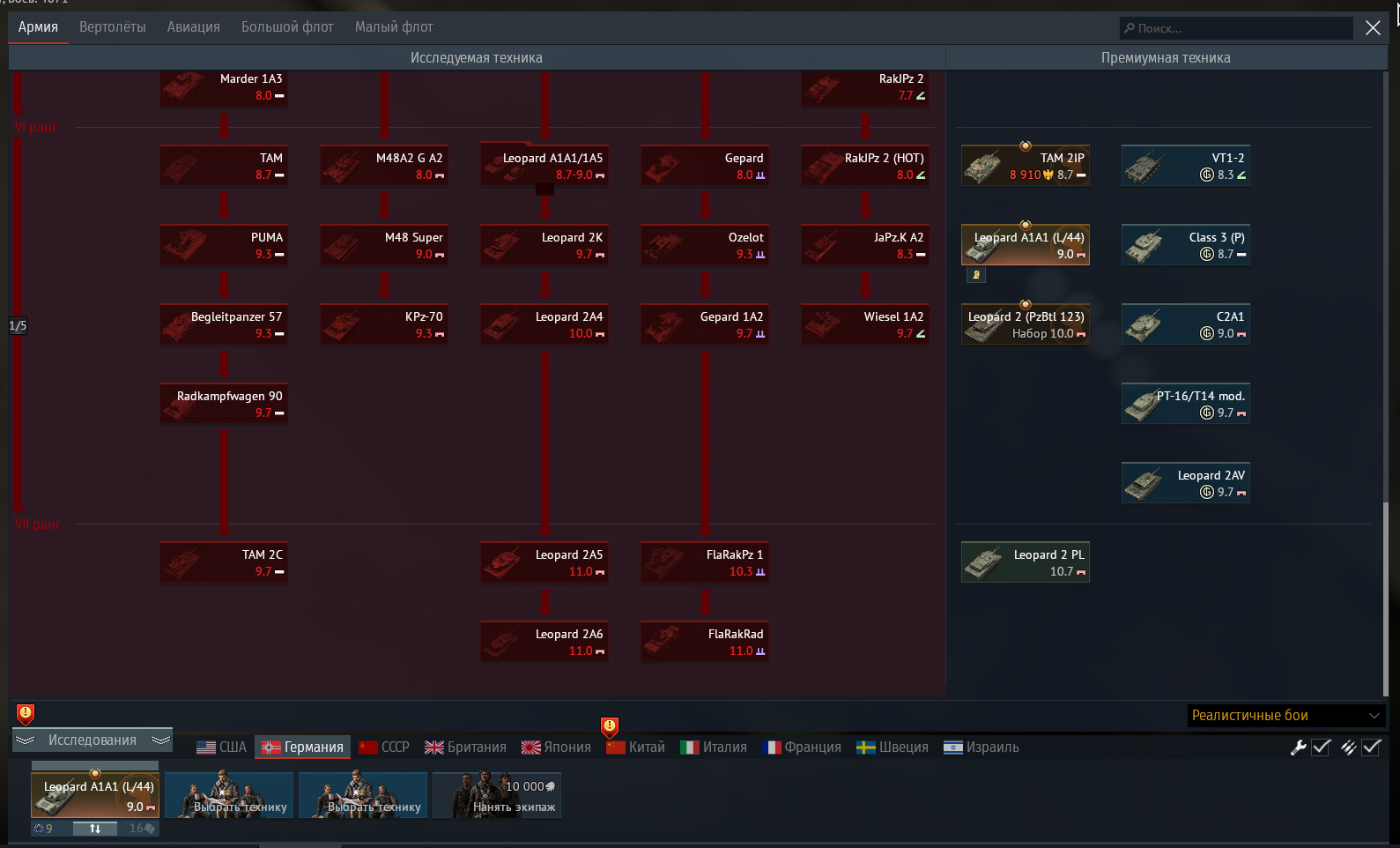The height and width of the screenshot is (848, 1400).
Task: Select the Leopard 2A6 tank
Action: tap(544, 642)
